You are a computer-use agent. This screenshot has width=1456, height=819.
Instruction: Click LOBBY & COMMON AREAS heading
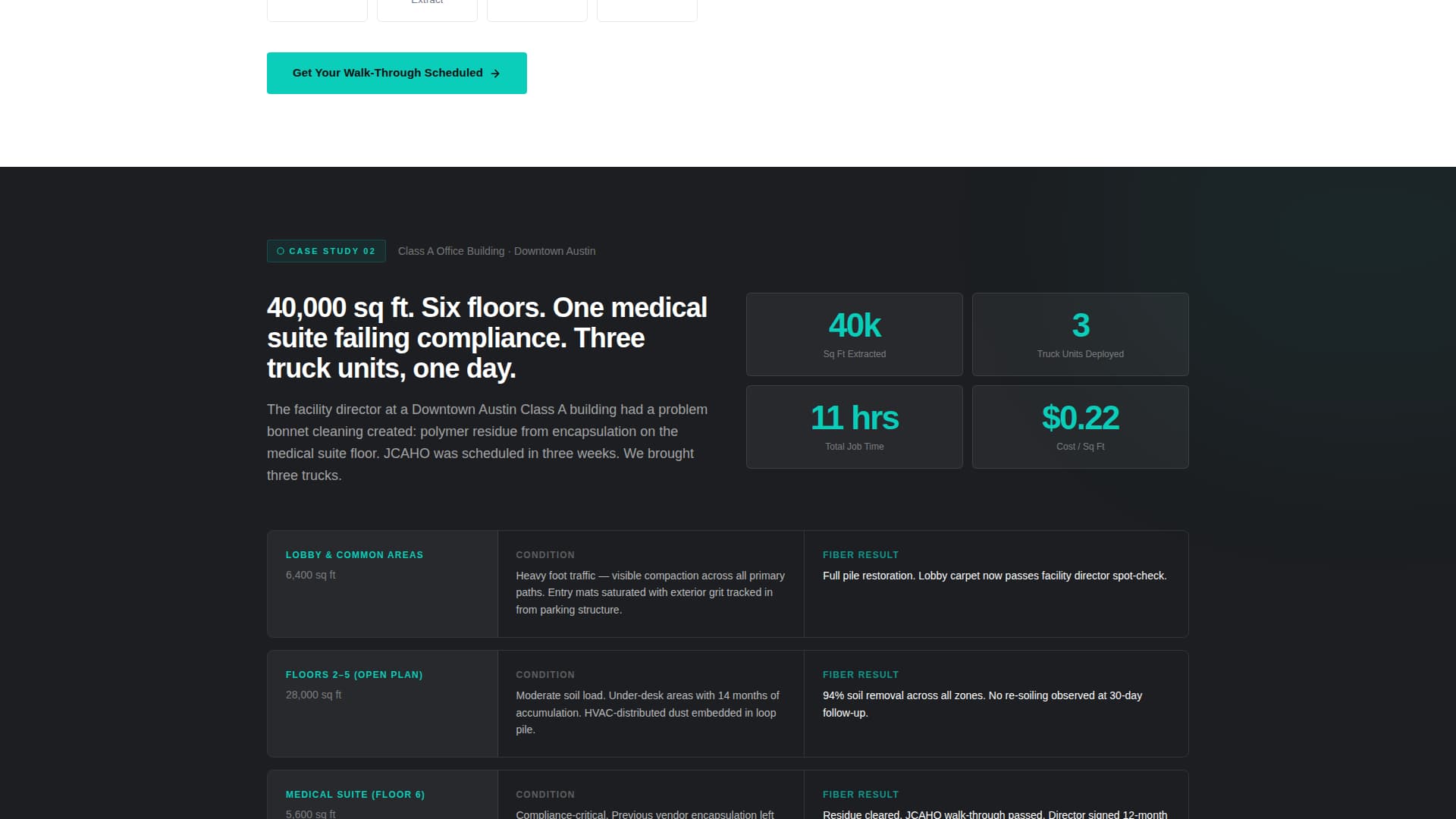[x=354, y=555]
